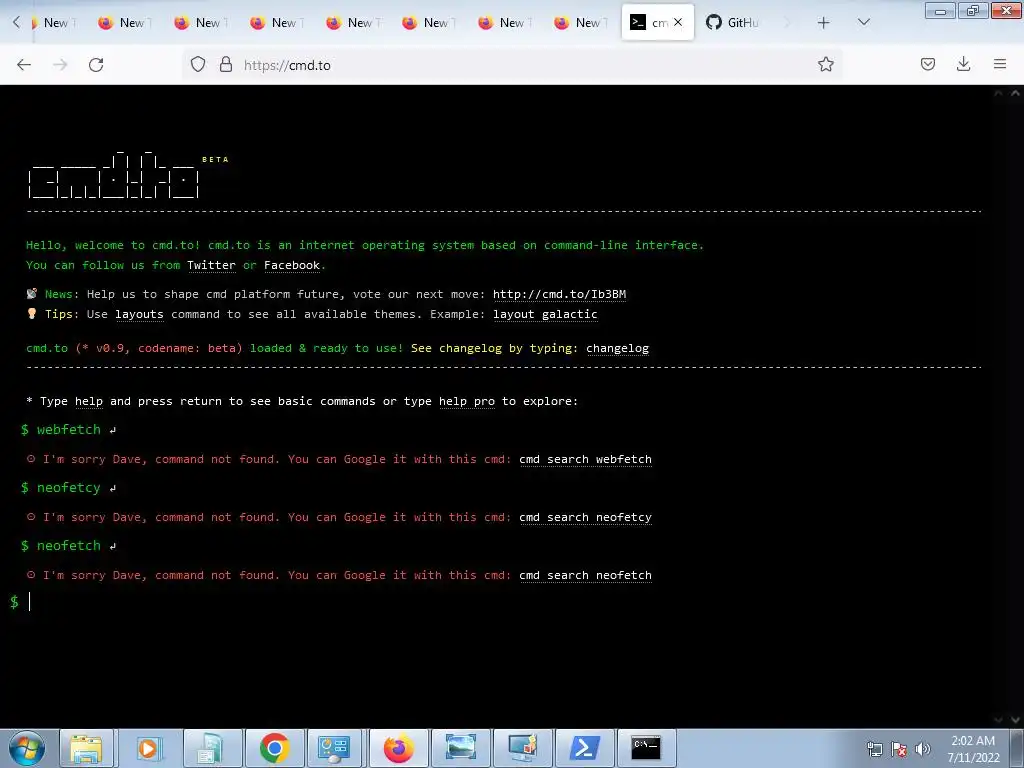Switch to the GitHub tab

tap(732, 23)
